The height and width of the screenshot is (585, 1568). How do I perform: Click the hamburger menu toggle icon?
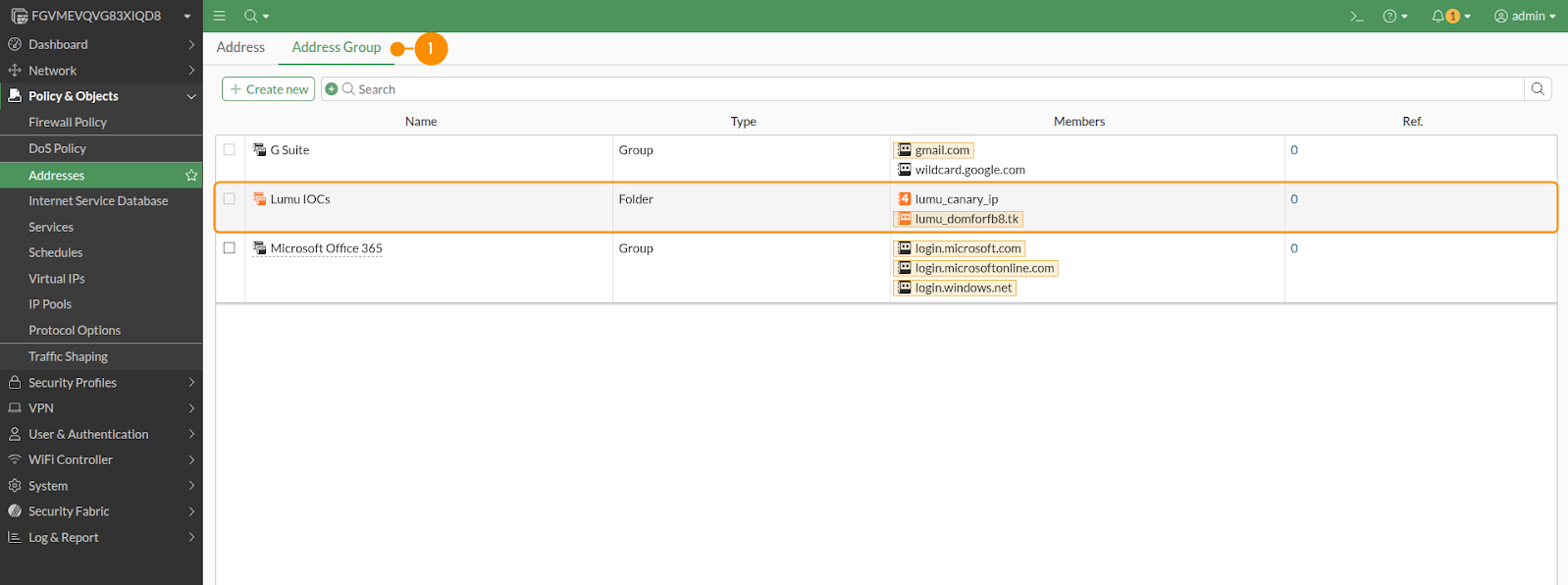click(220, 16)
